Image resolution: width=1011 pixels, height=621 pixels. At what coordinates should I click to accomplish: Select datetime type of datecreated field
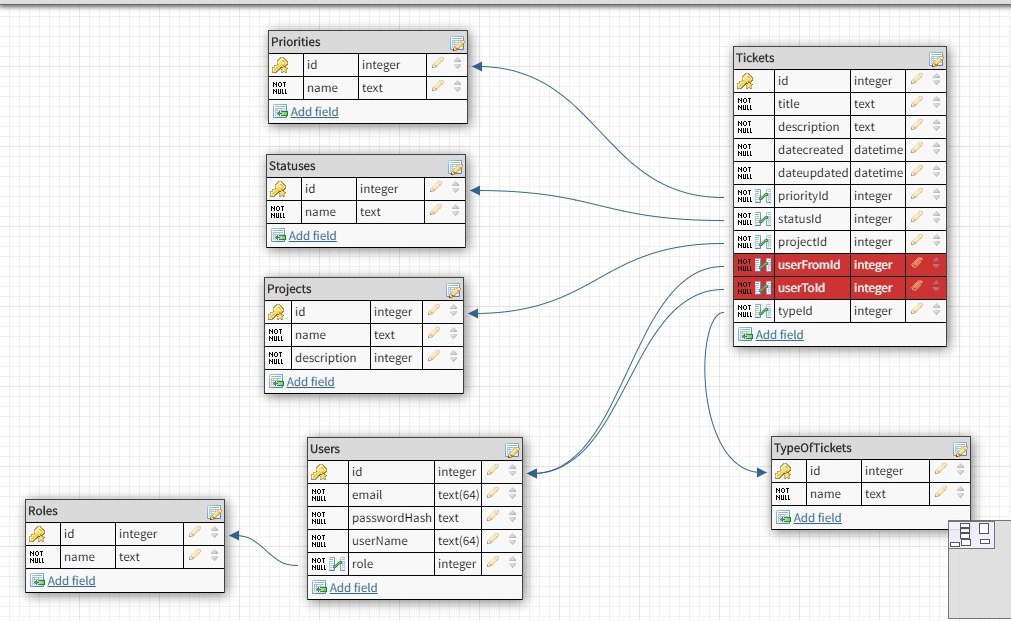click(878, 150)
